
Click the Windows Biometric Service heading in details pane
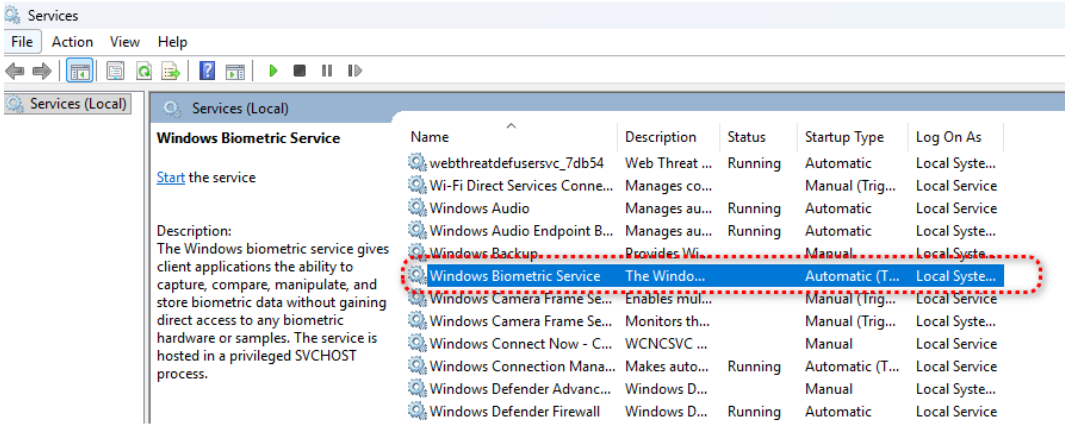coord(248,138)
